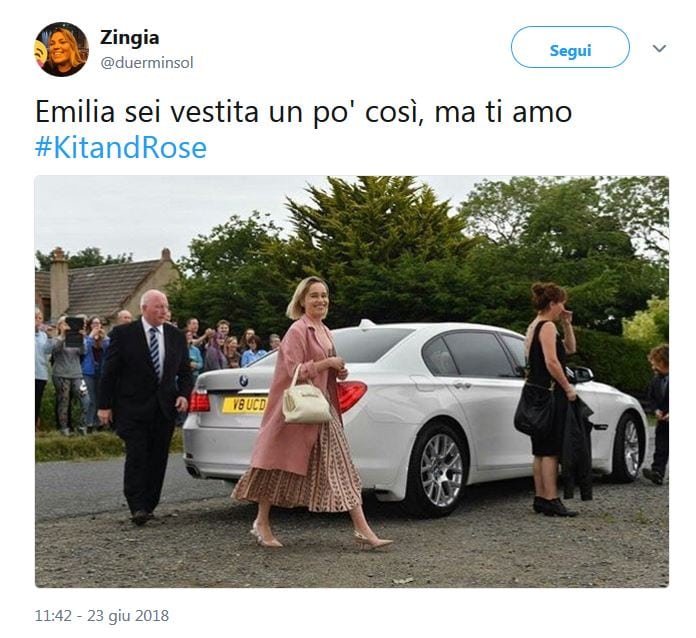Viewport: 696px width, 638px height.
Task: Open the @duerminsol handle link
Action: [x=147, y=63]
